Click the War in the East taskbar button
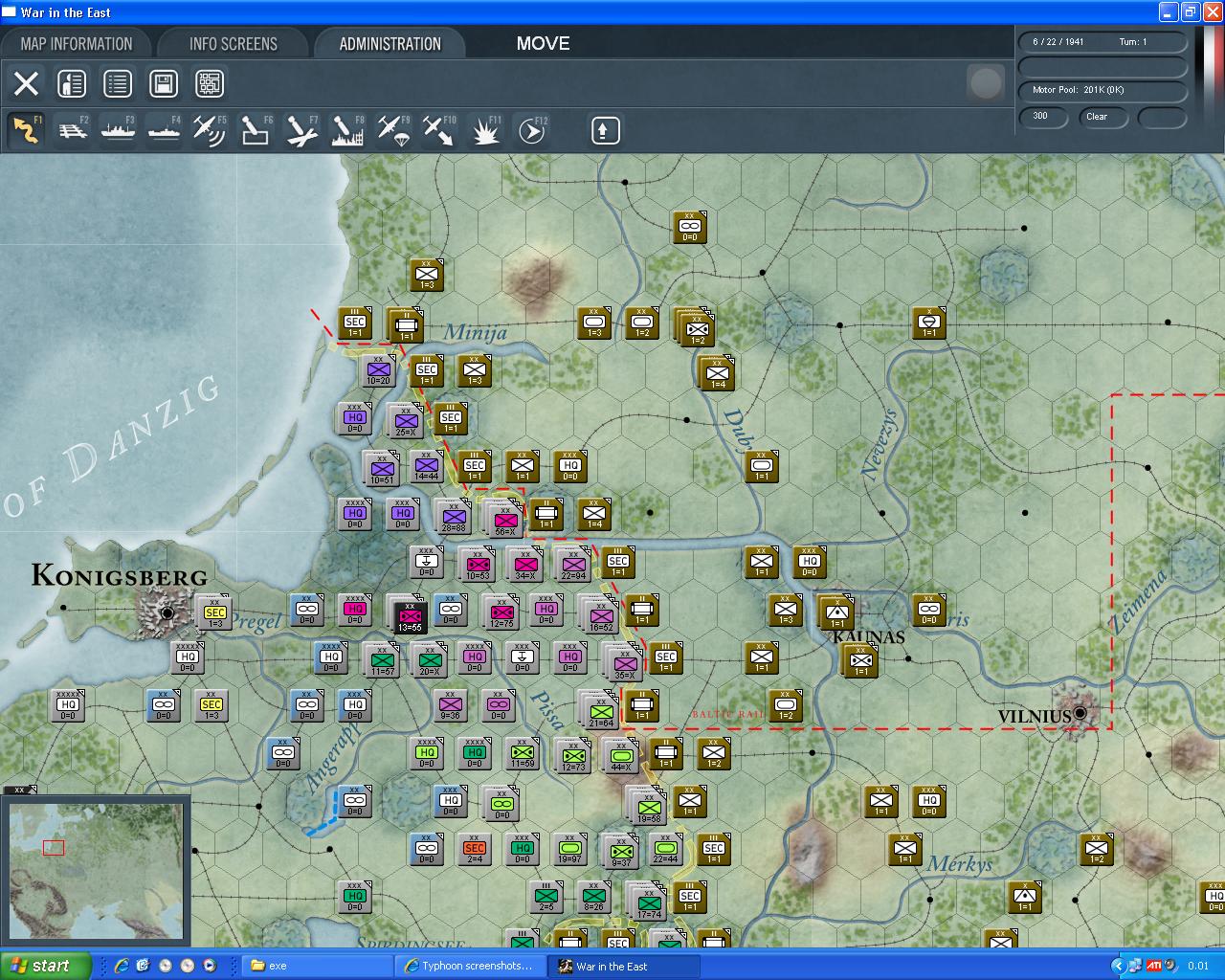The image size is (1225, 980). pyautogui.click(x=623, y=966)
